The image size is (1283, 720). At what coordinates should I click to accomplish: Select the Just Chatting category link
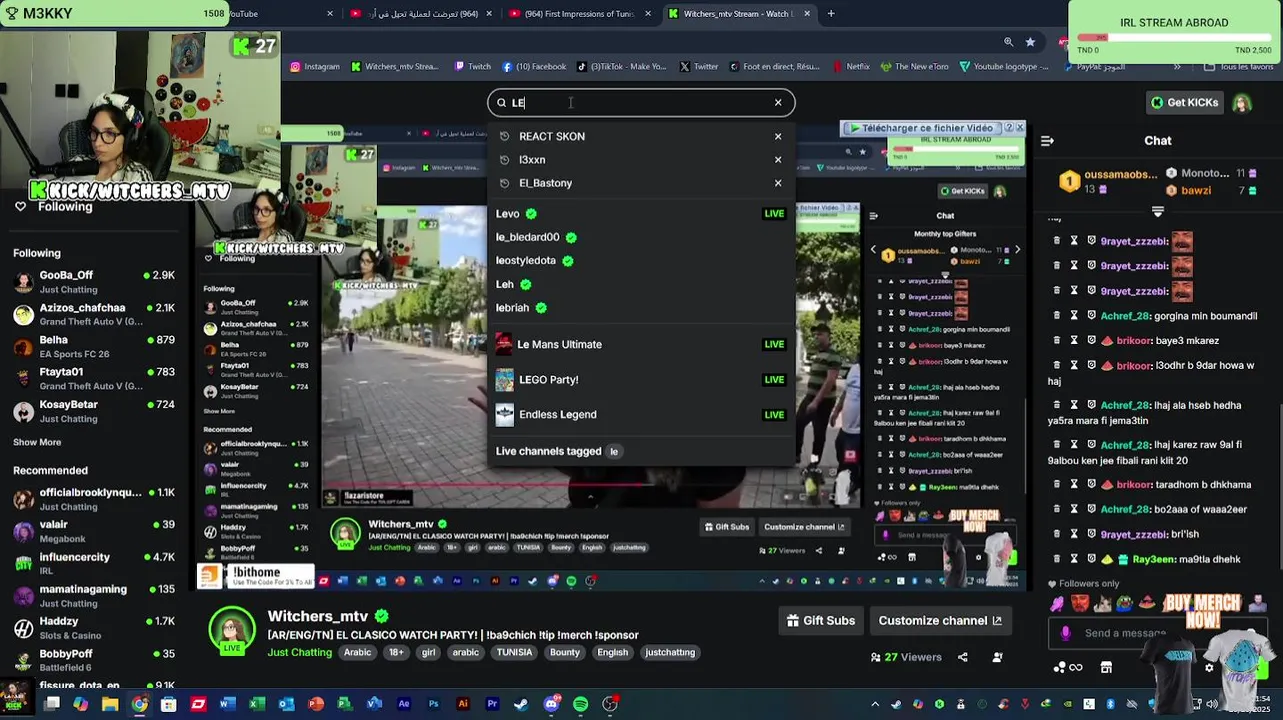pos(300,652)
